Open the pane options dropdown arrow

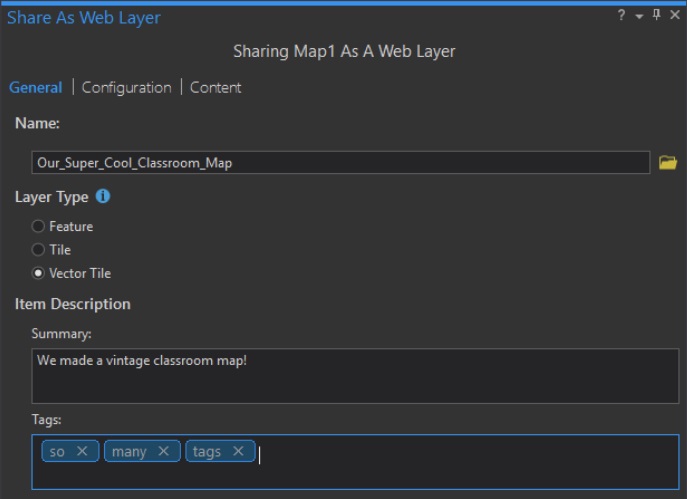pyautogui.click(x=639, y=17)
